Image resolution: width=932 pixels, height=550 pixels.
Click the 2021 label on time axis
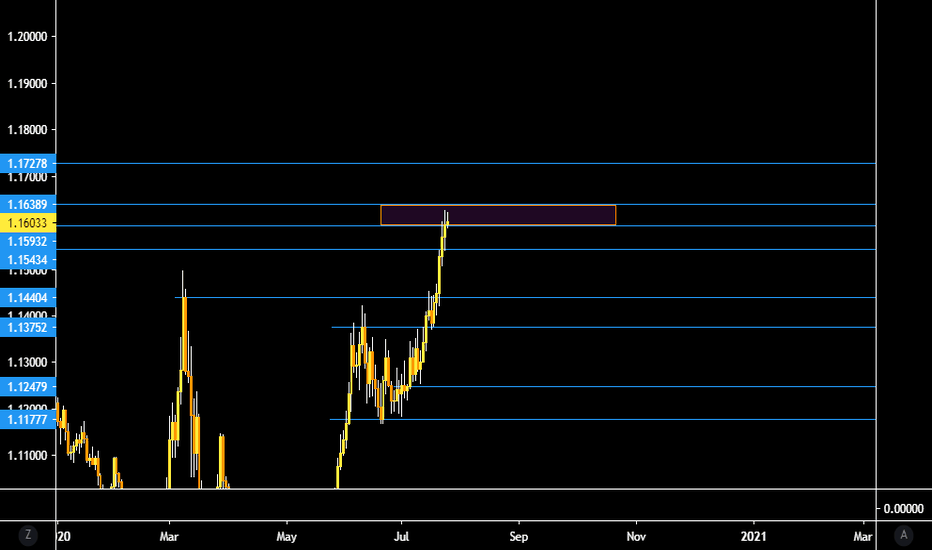pyautogui.click(x=753, y=536)
